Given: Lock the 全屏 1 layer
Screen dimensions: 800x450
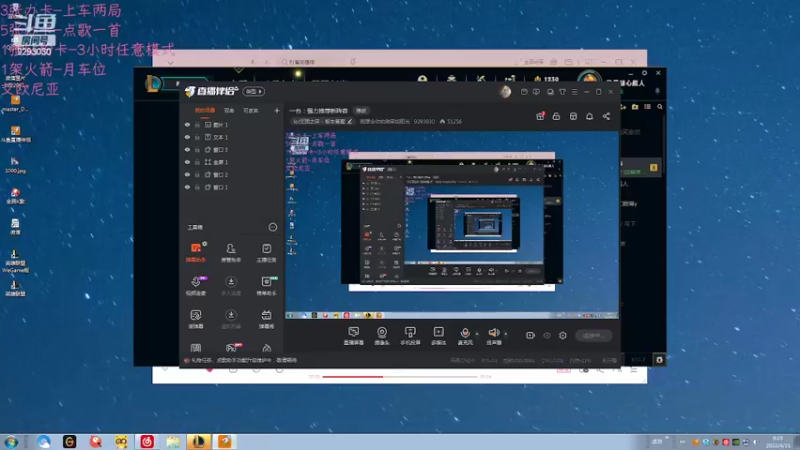Looking at the screenshot, I should 197,162.
